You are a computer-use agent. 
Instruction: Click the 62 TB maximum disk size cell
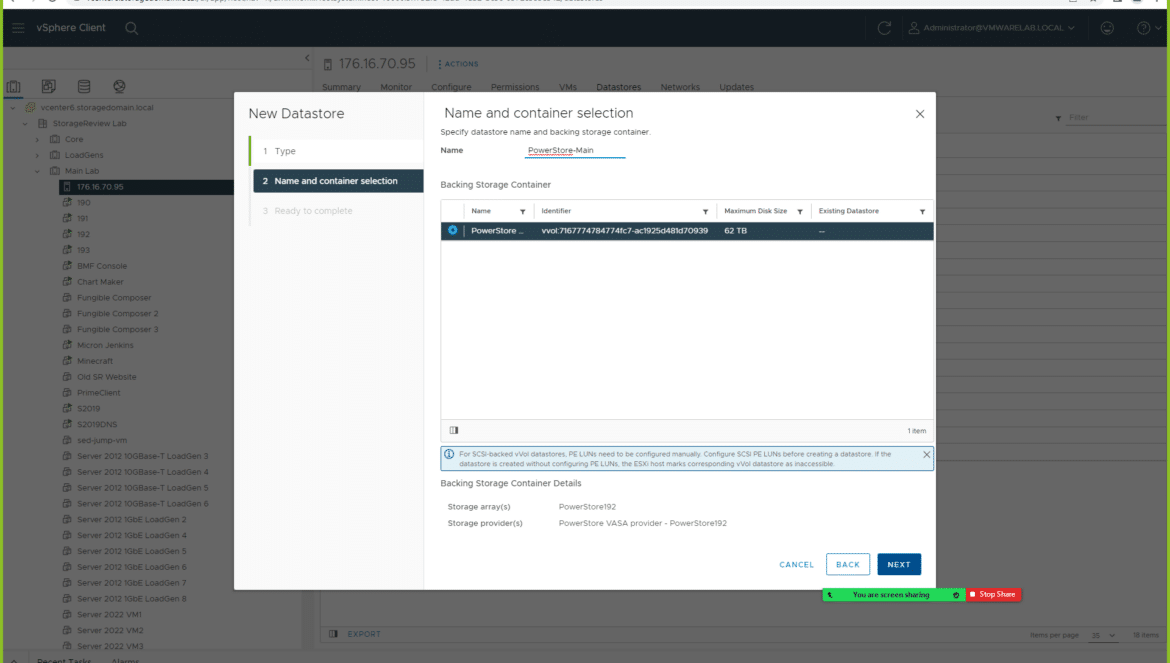point(735,231)
